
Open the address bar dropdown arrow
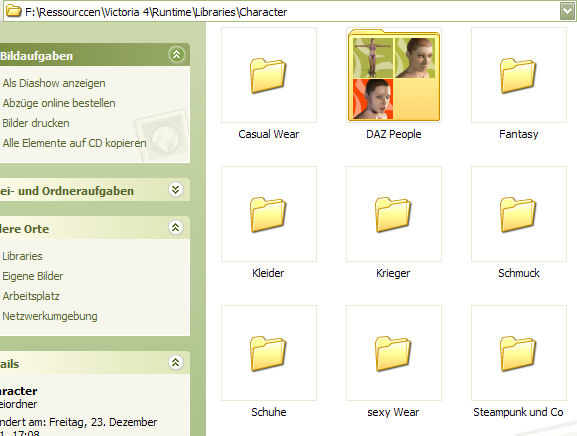[567, 11]
